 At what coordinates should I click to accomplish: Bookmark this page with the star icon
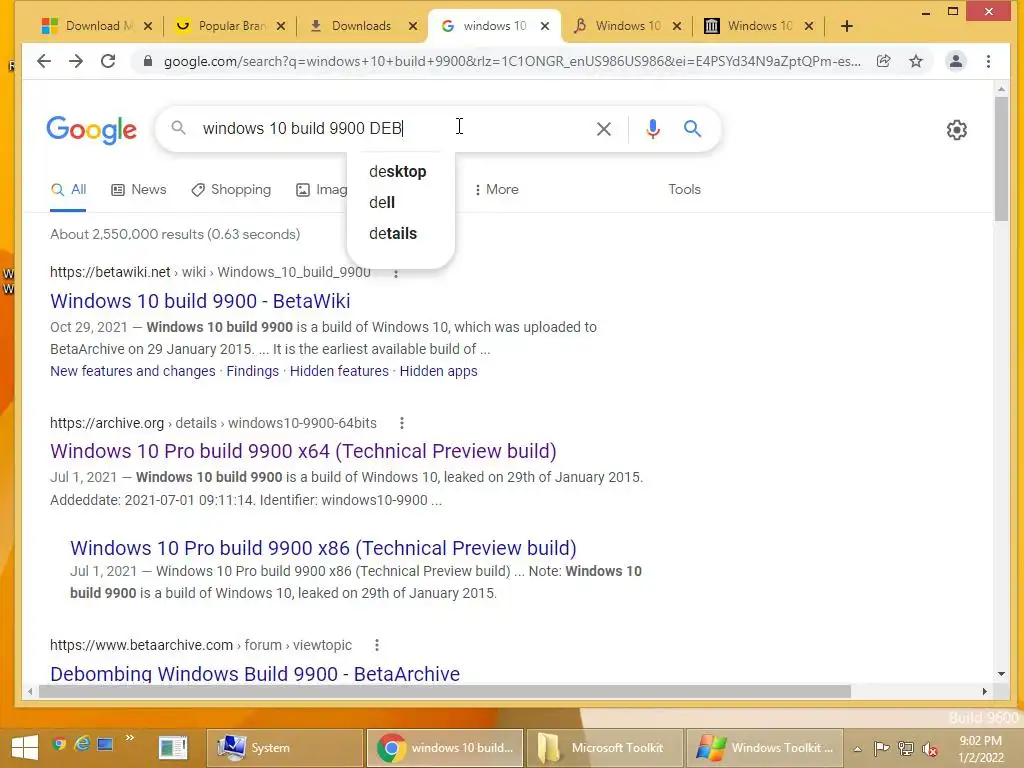point(916,61)
